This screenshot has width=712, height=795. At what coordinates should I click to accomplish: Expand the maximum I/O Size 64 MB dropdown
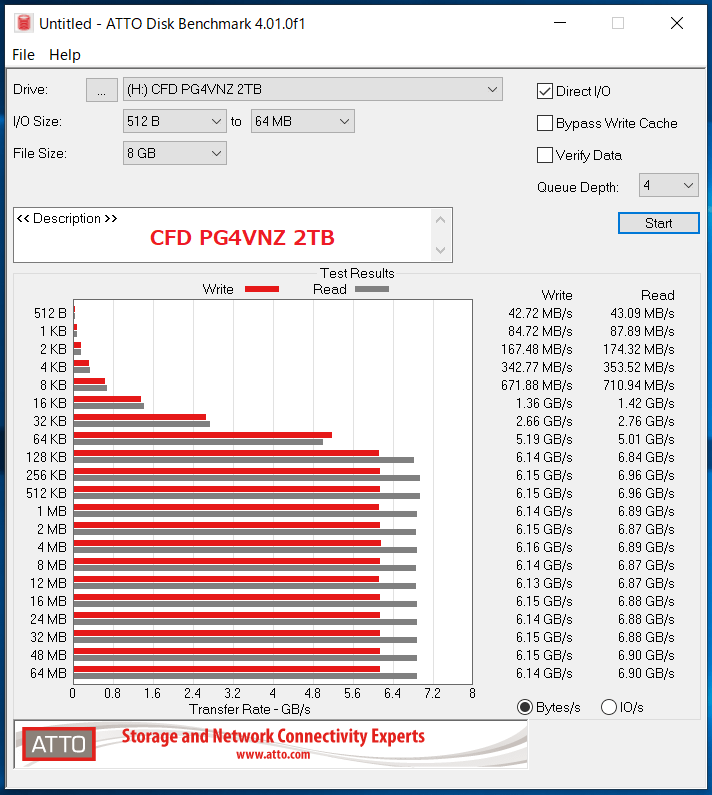tap(302, 121)
